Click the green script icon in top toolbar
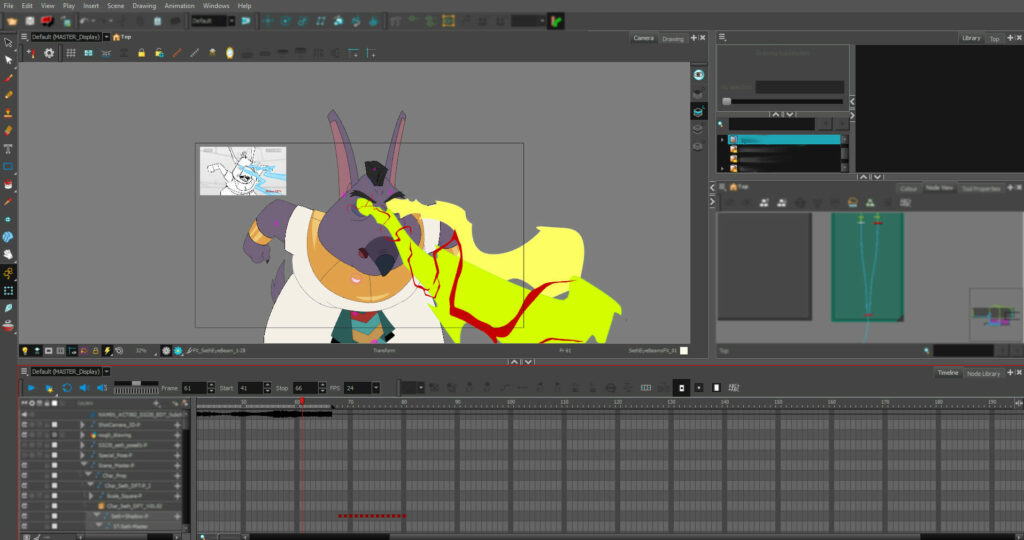Viewport: 1024px width, 540px height. pyautogui.click(x=556, y=22)
